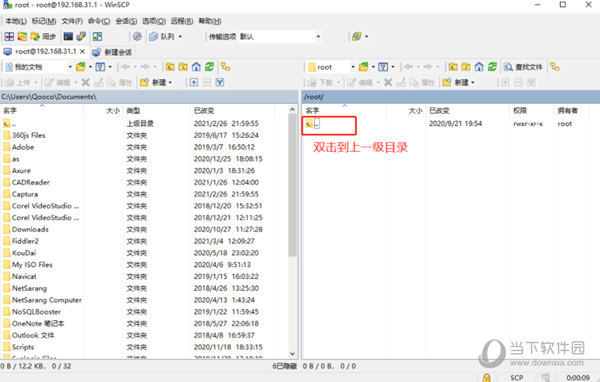Go to remote parent directory icon

(453, 67)
